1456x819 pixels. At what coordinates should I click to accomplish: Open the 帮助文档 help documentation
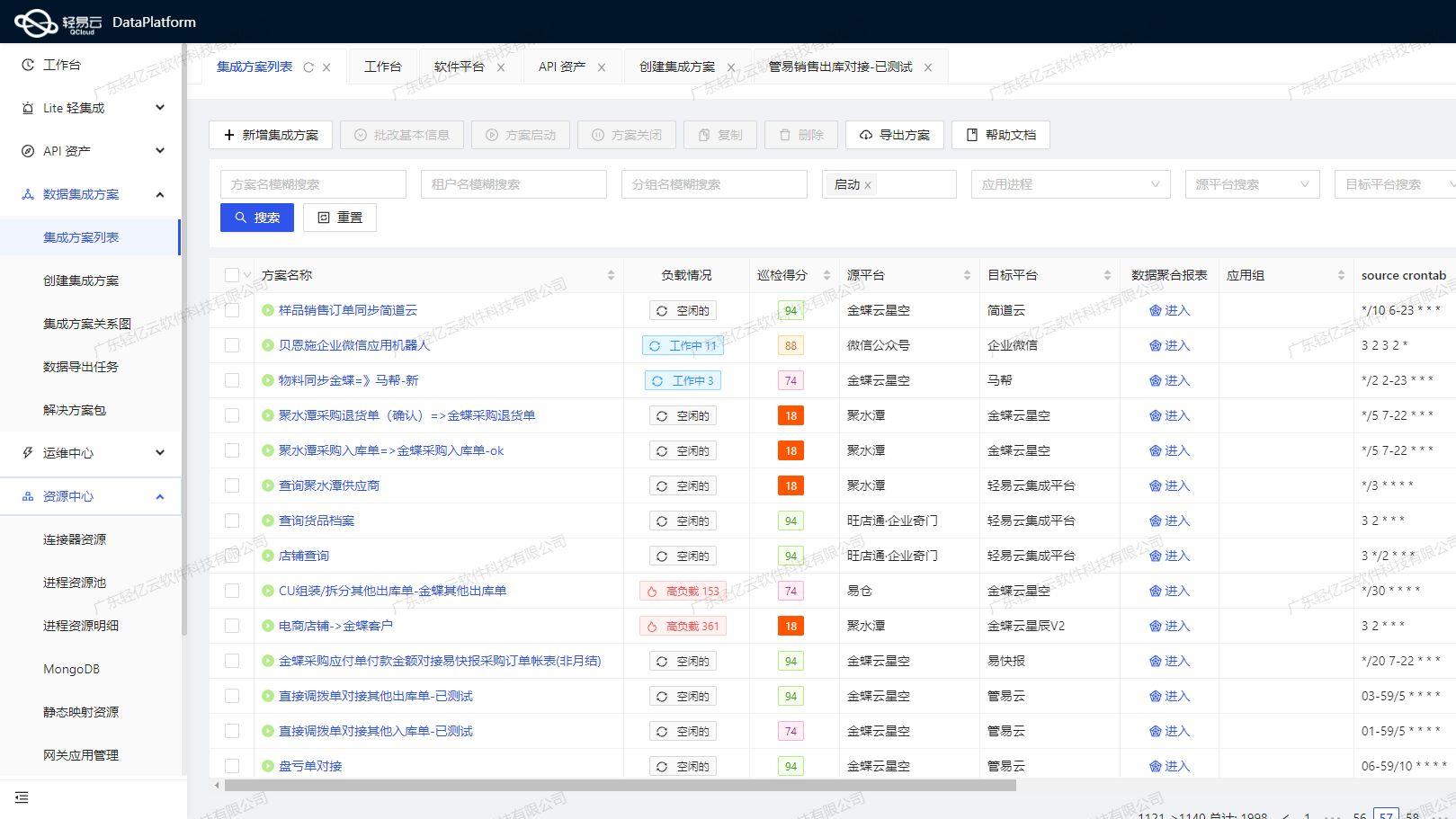click(x=1000, y=135)
